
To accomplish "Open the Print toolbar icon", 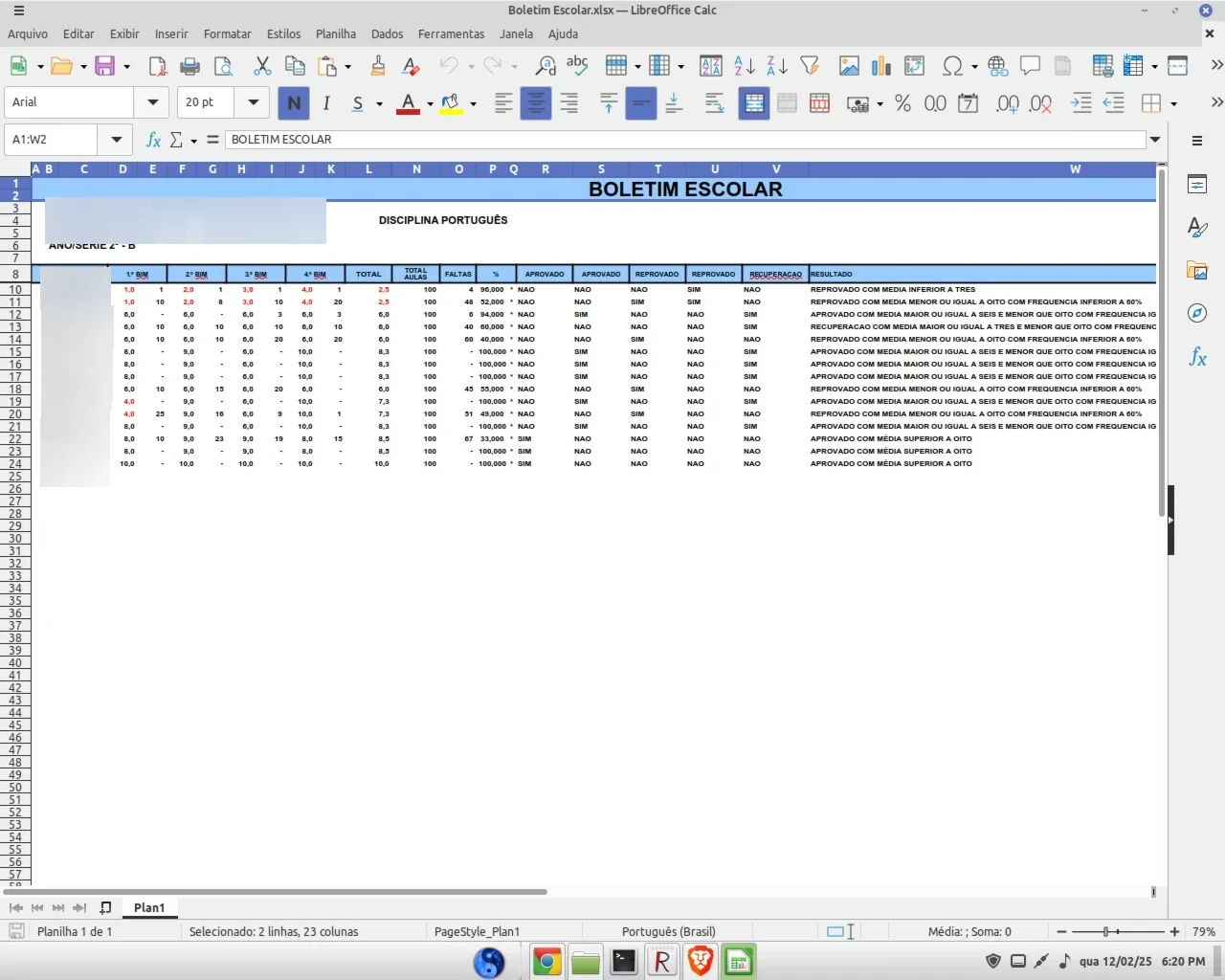I will (x=189, y=65).
